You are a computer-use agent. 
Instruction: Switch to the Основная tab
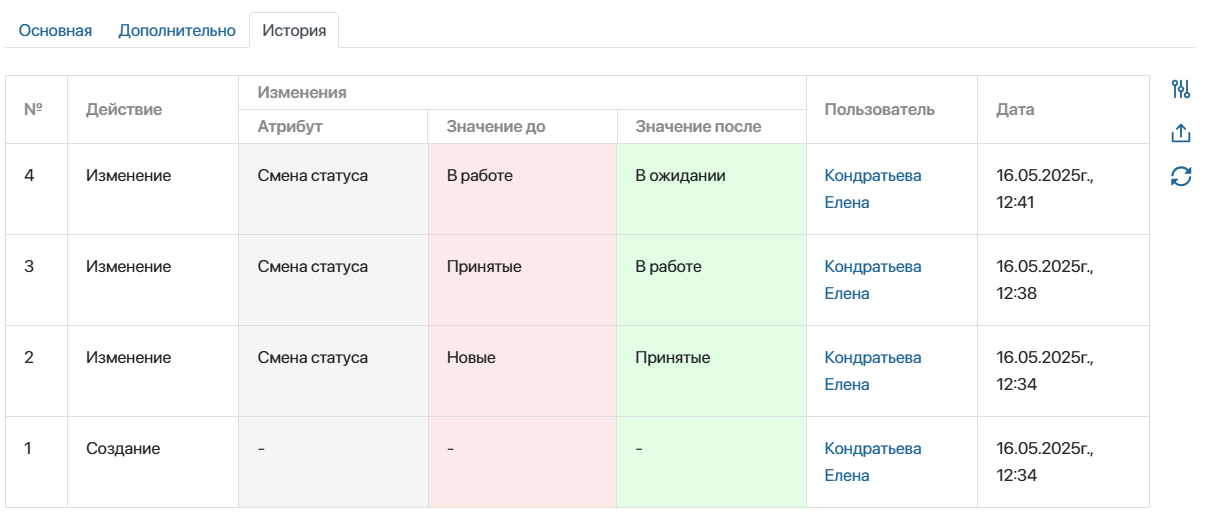(x=55, y=30)
